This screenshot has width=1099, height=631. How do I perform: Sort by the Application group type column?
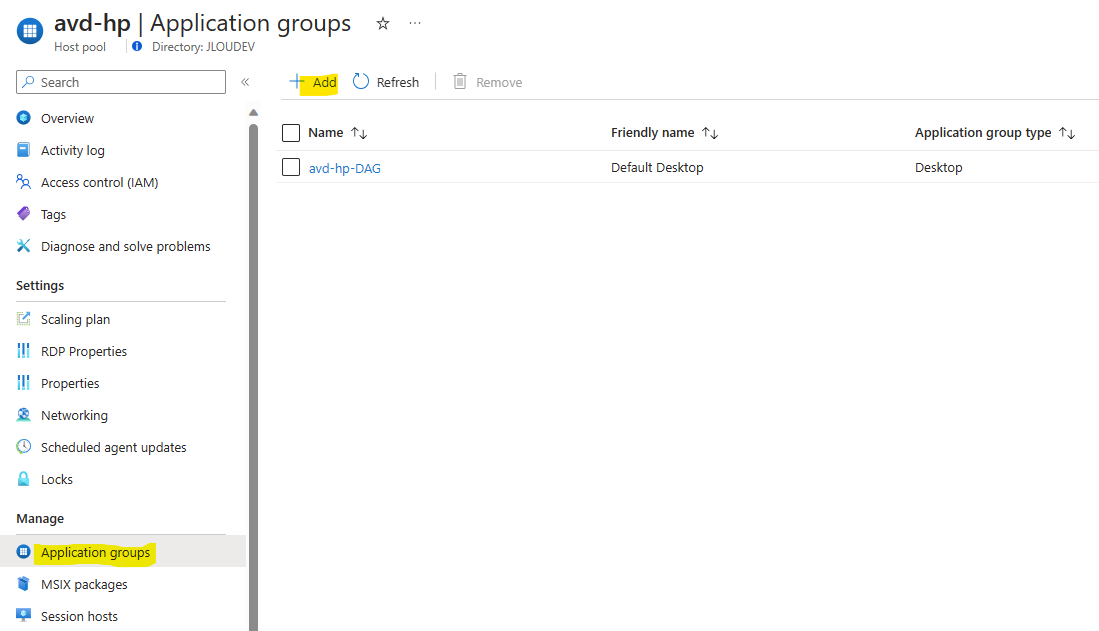coord(995,133)
